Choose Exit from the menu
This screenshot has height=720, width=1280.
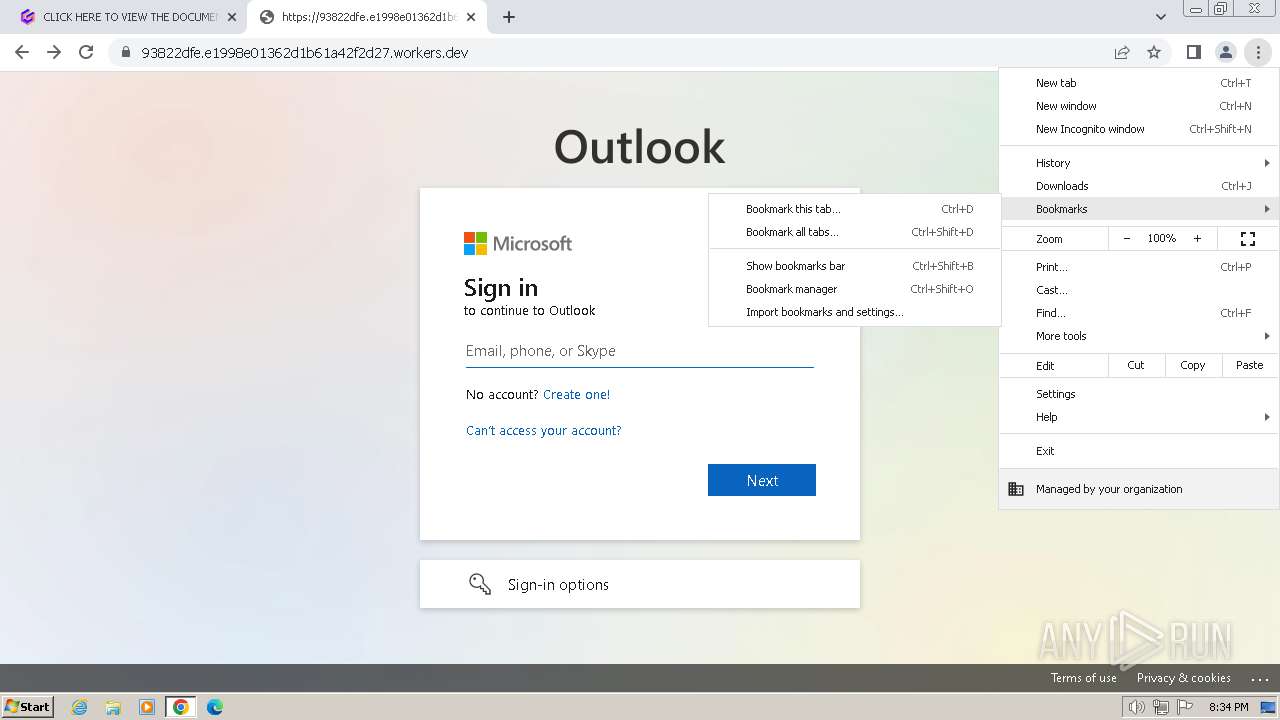click(x=1139, y=451)
